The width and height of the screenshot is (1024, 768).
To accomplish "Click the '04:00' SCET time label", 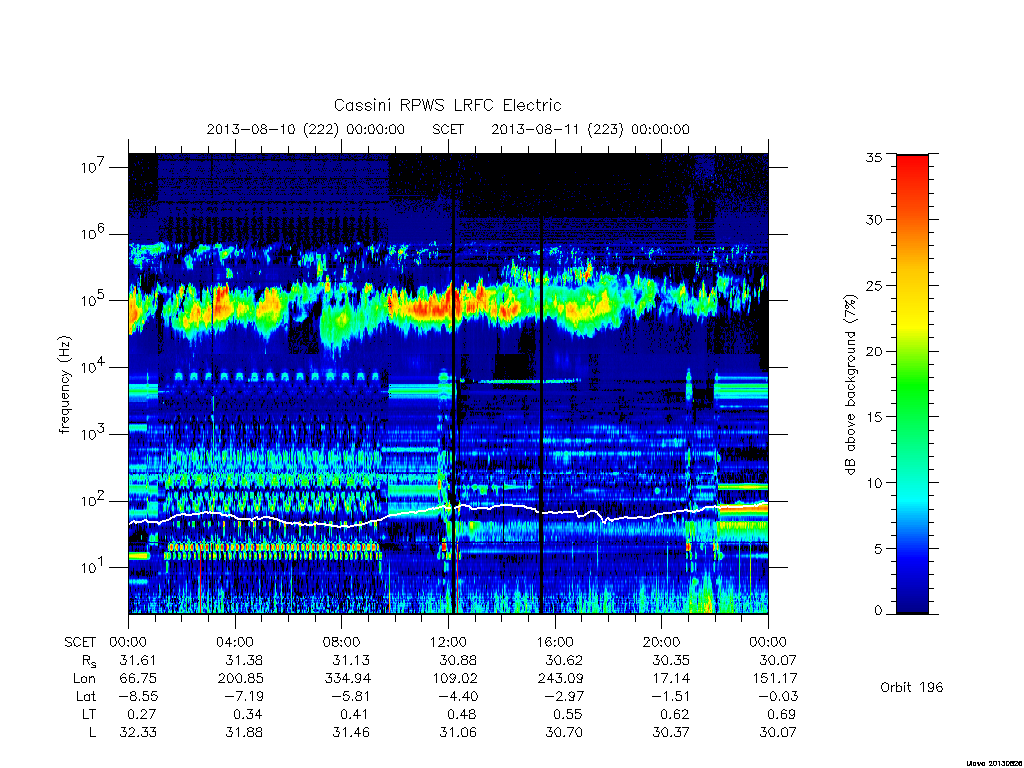I will click(x=235, y=642).
